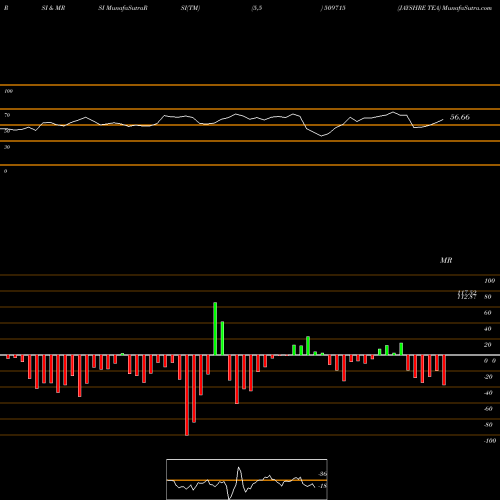Click the 509715 stock code text

334,8
